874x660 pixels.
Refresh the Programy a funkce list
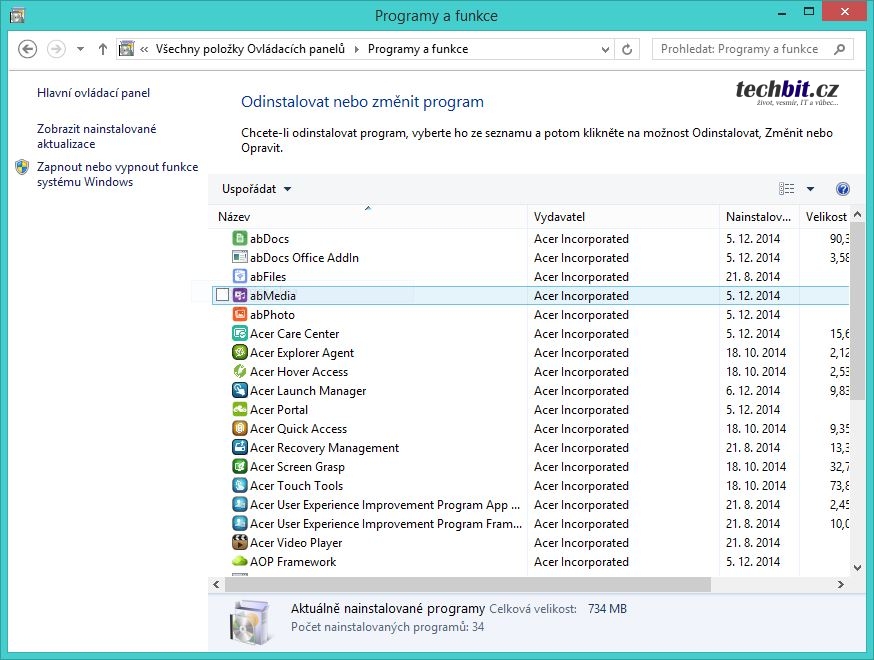click(x=627, y=49)
